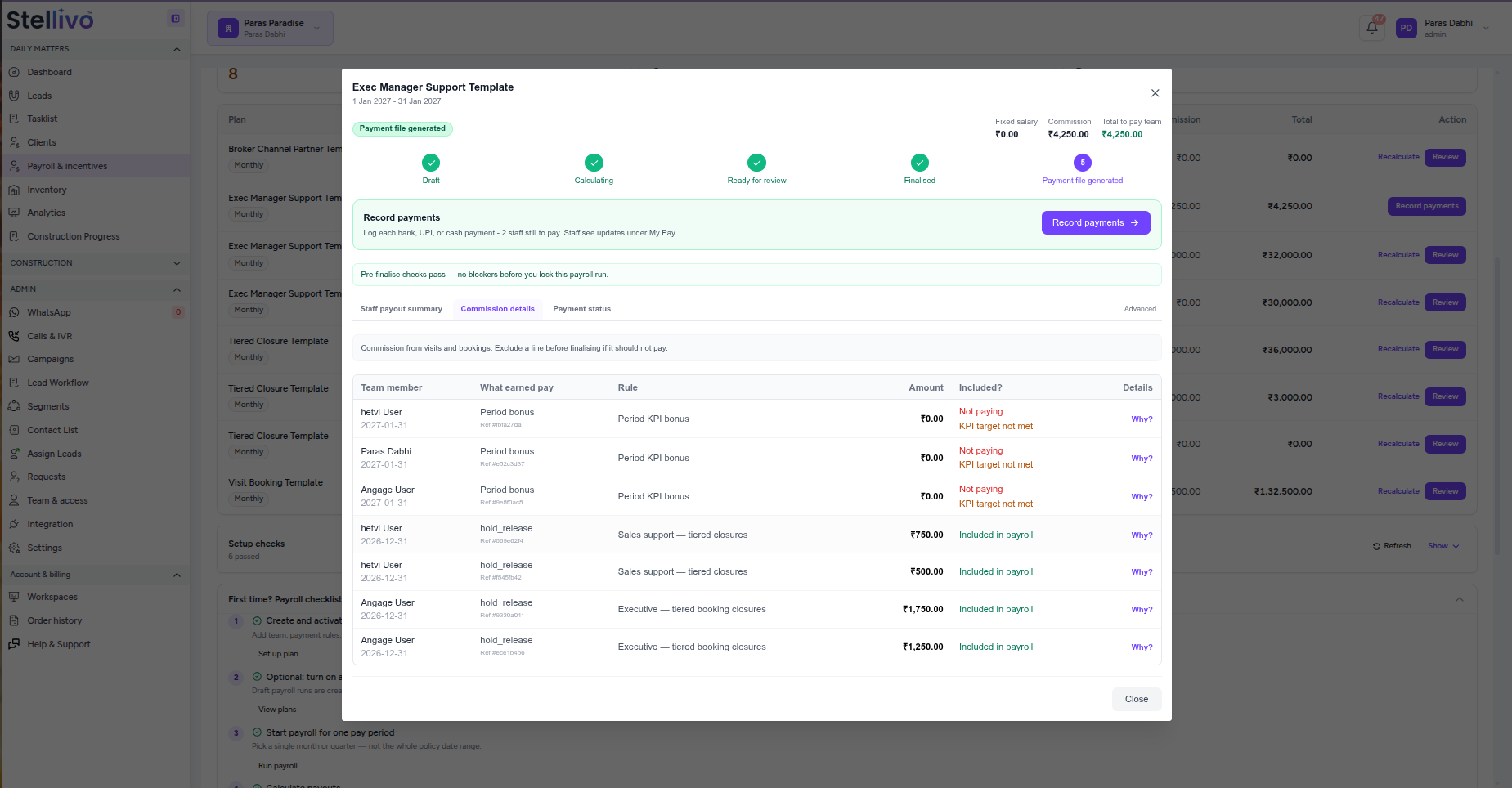Open the Paras Paradise workspace dropdown
Viewport: 1512px width, 788px height.
pyautogui.click(x=270, y=28)
